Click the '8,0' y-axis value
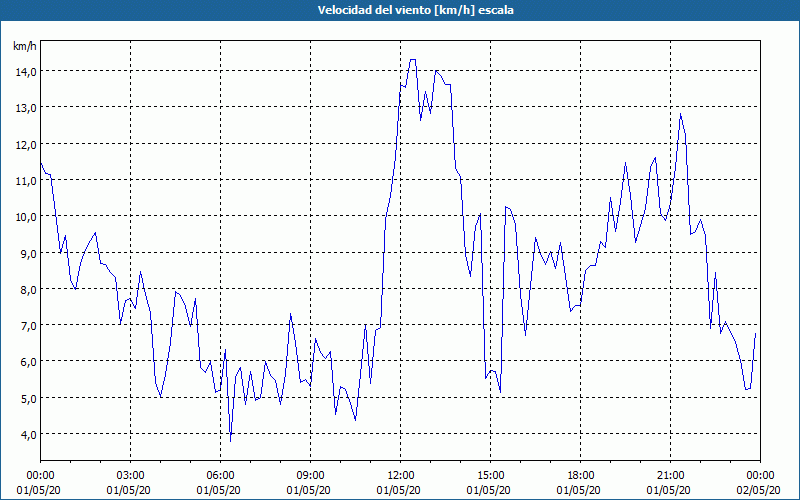The height and width of the screenshot is (500, 800). click(28, 290)
